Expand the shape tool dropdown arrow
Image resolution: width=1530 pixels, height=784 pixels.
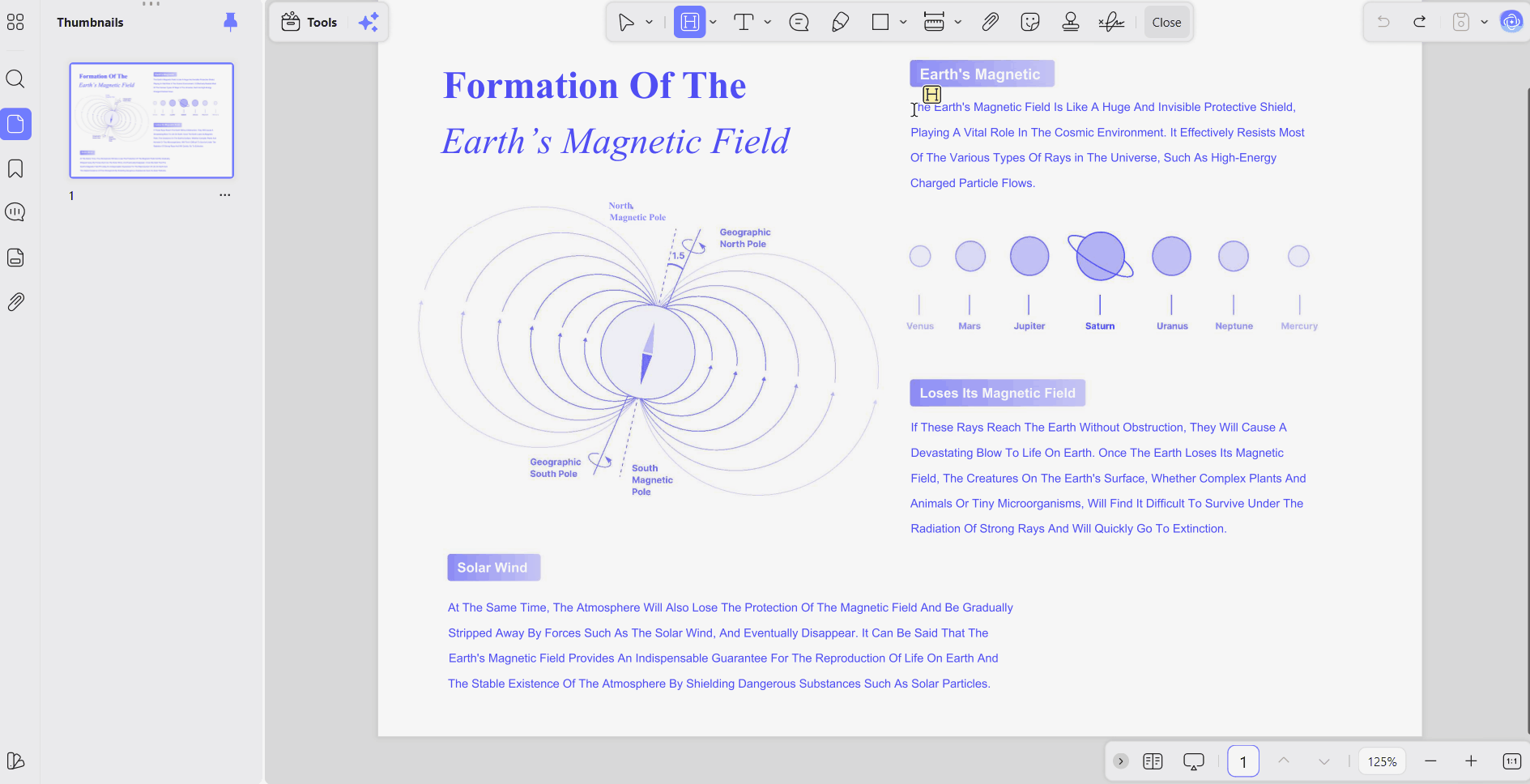click(x=903, y=23)
